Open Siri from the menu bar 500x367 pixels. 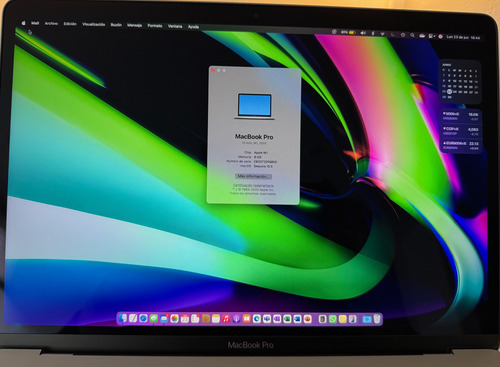pos(440,36)
